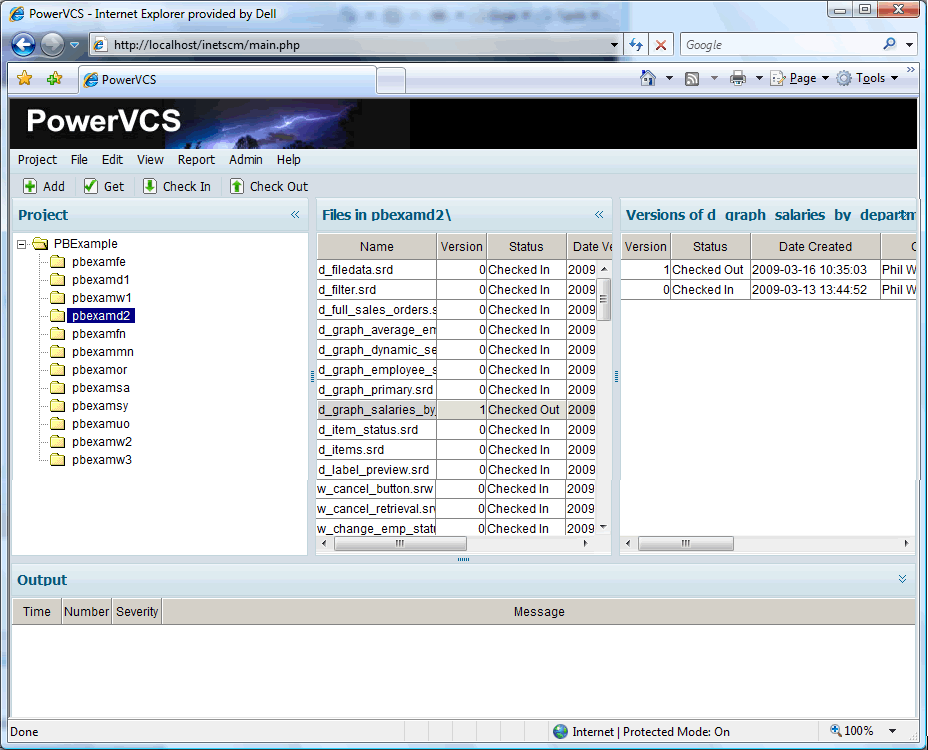Open the search provider dropdown
The image size is (928, 750).
[909, 45]
